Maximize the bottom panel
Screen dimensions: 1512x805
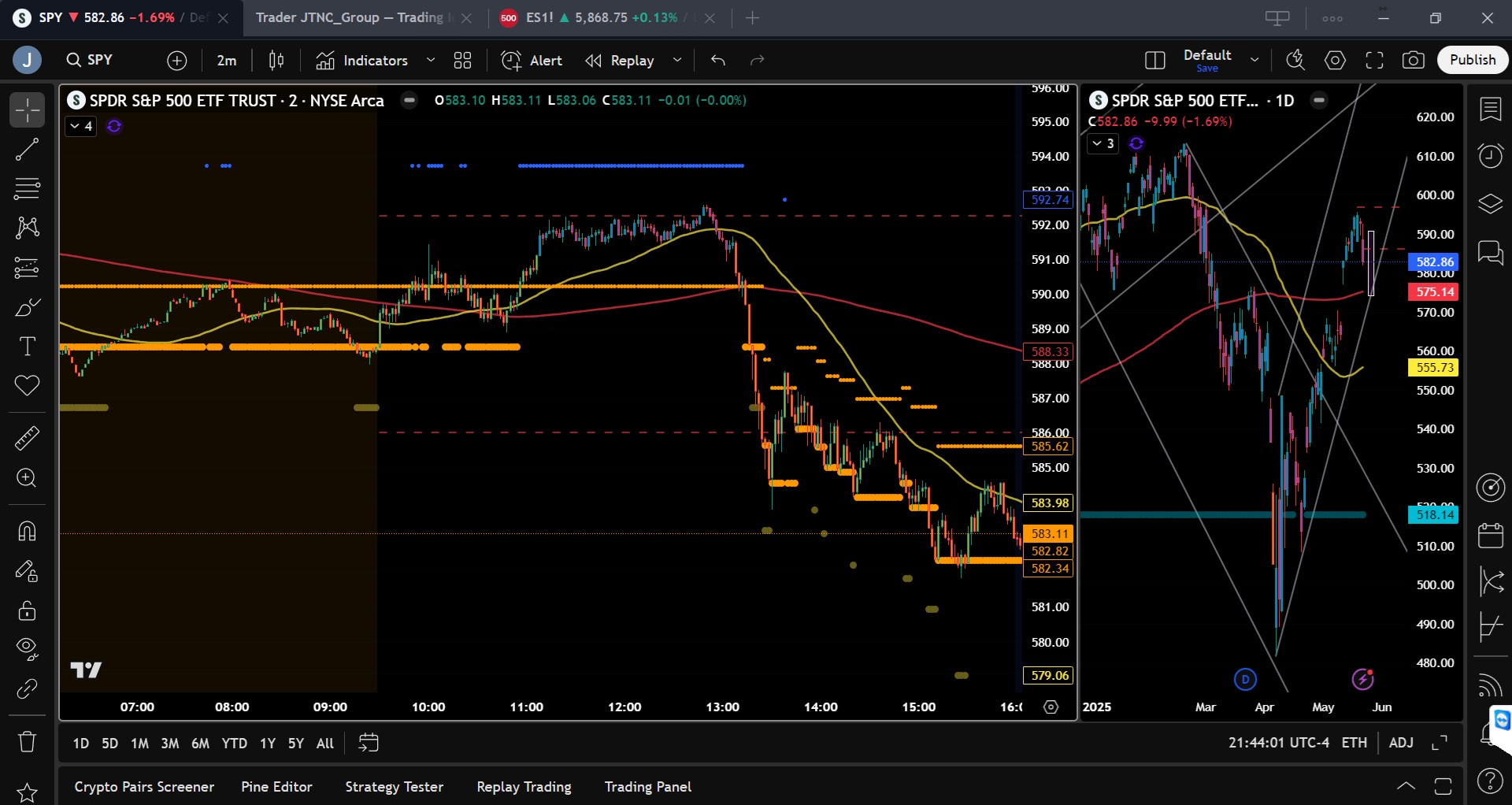coord(1443,786)
